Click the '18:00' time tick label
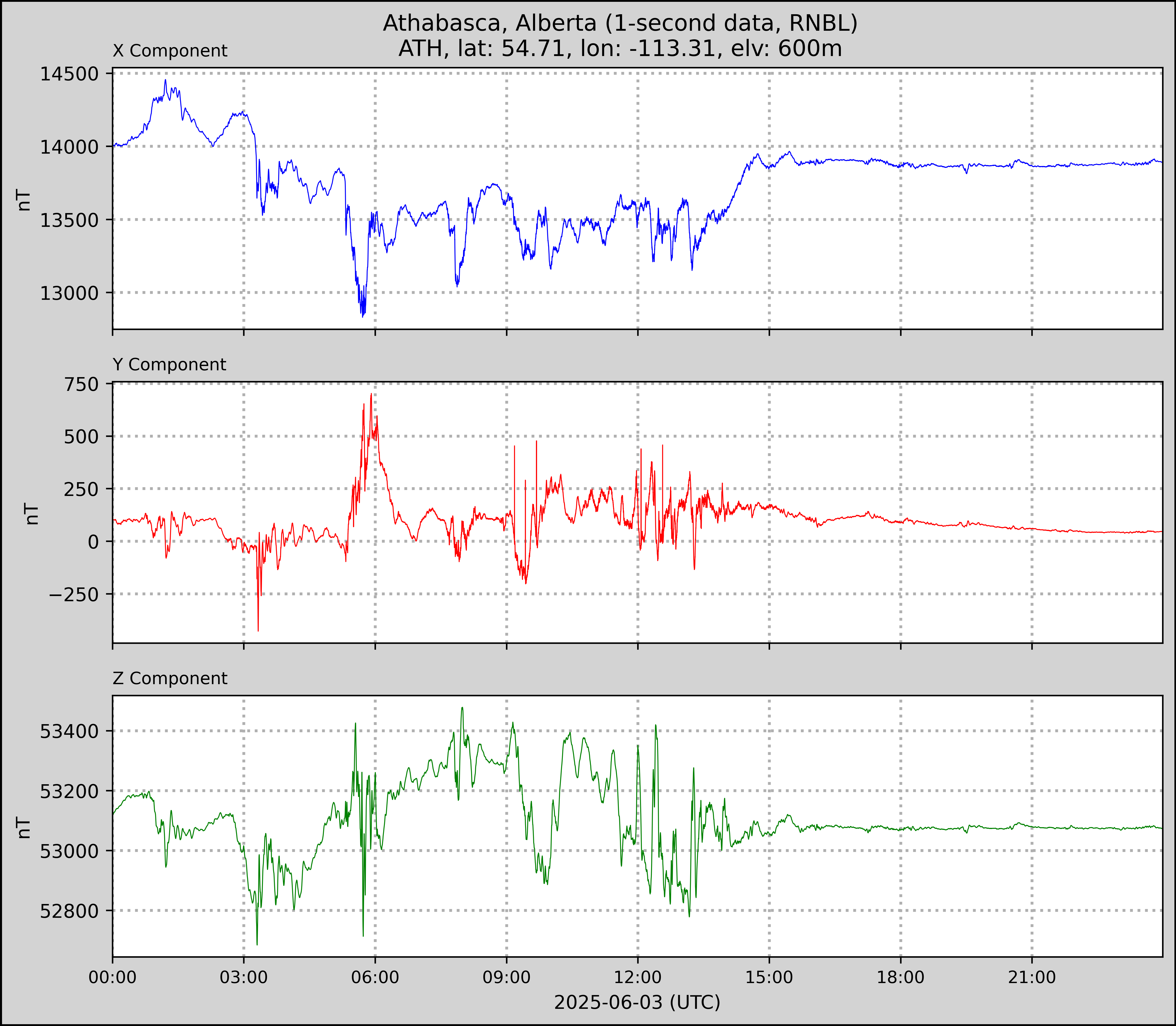 [x=901, y=977]
